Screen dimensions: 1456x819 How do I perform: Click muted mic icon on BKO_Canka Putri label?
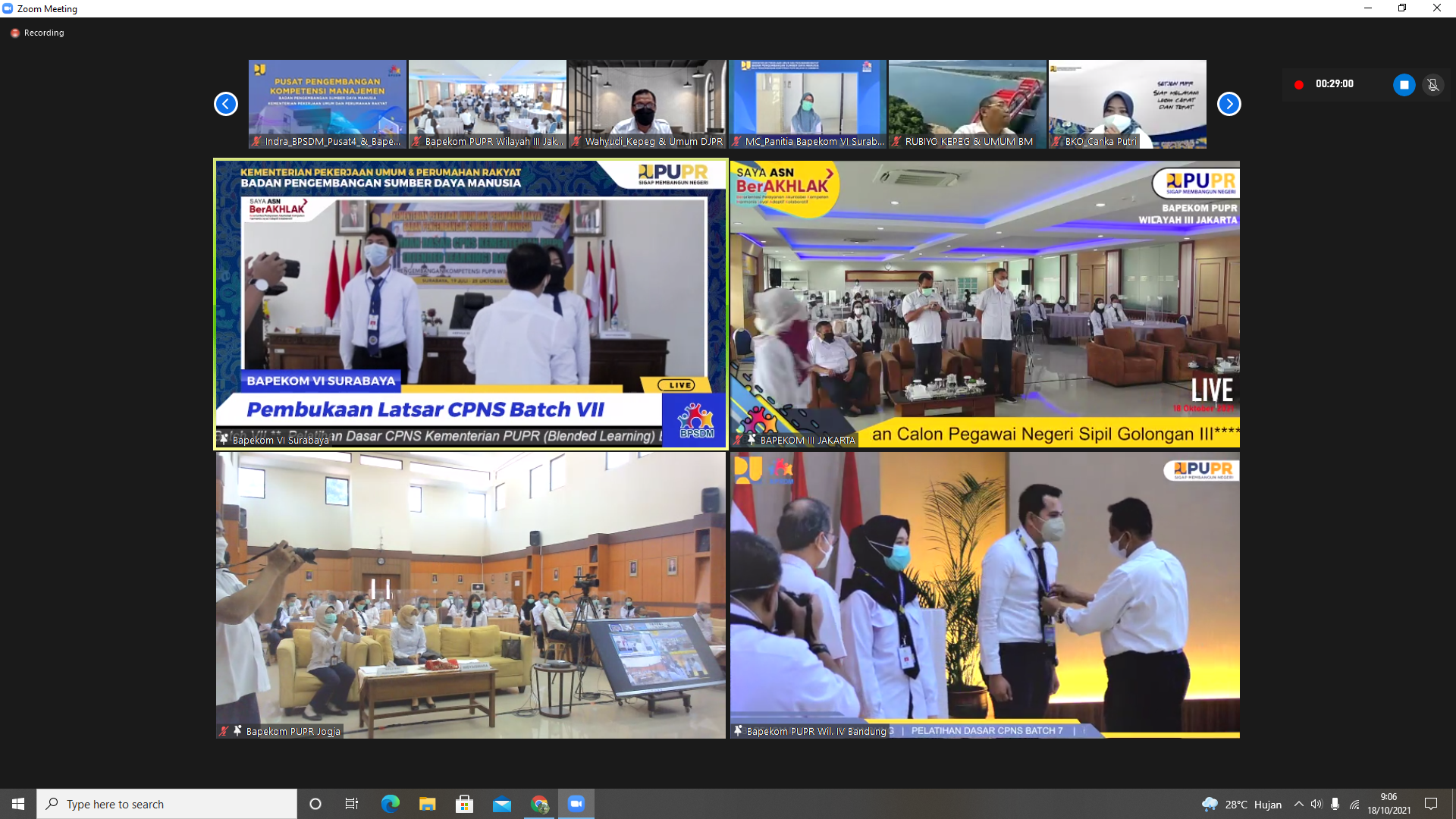(x=1057, y=141)
